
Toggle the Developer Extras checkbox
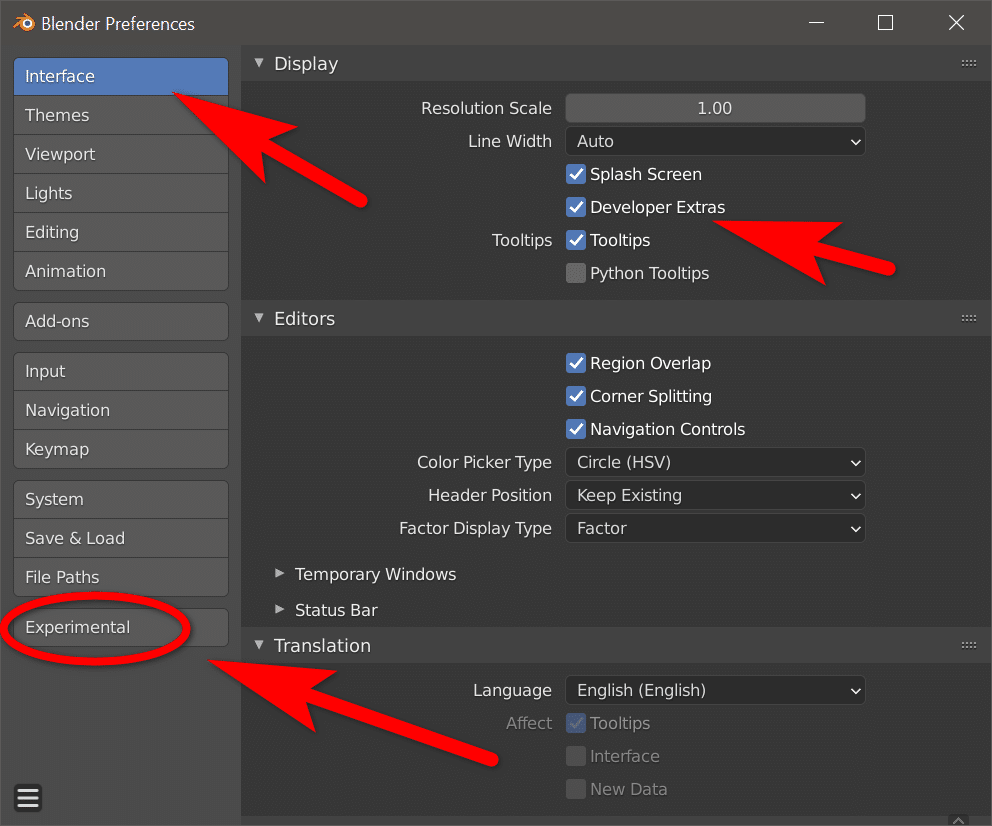point(576,207)
